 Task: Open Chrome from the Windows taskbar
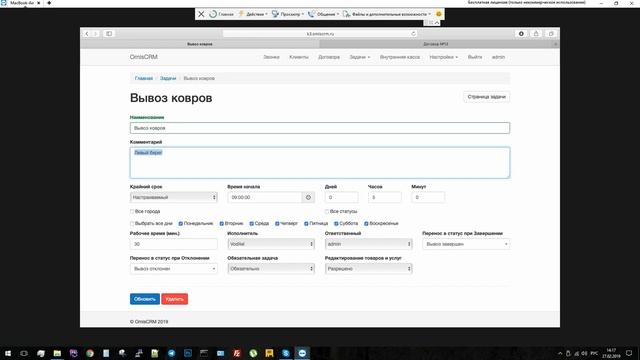pyautogui.click(x=90, y=353)
